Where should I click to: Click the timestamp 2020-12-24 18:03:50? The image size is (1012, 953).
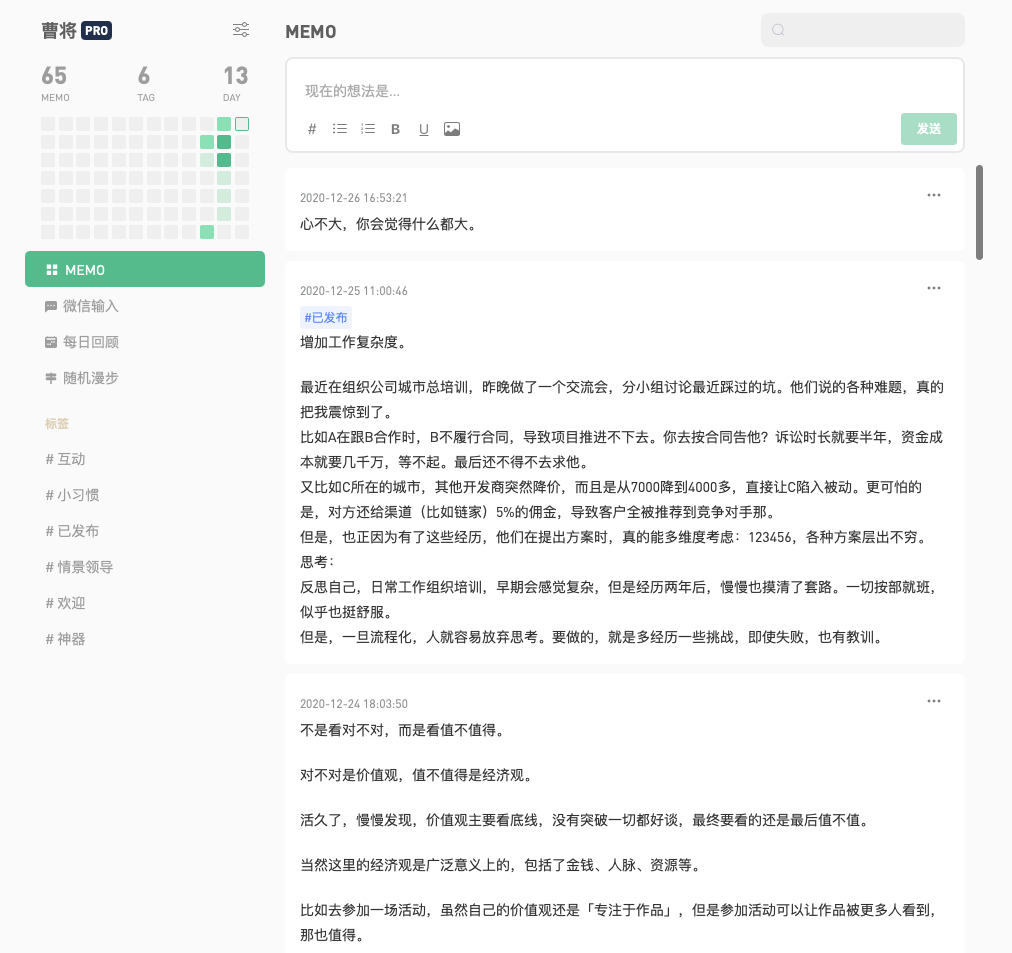tap(354, 703)
